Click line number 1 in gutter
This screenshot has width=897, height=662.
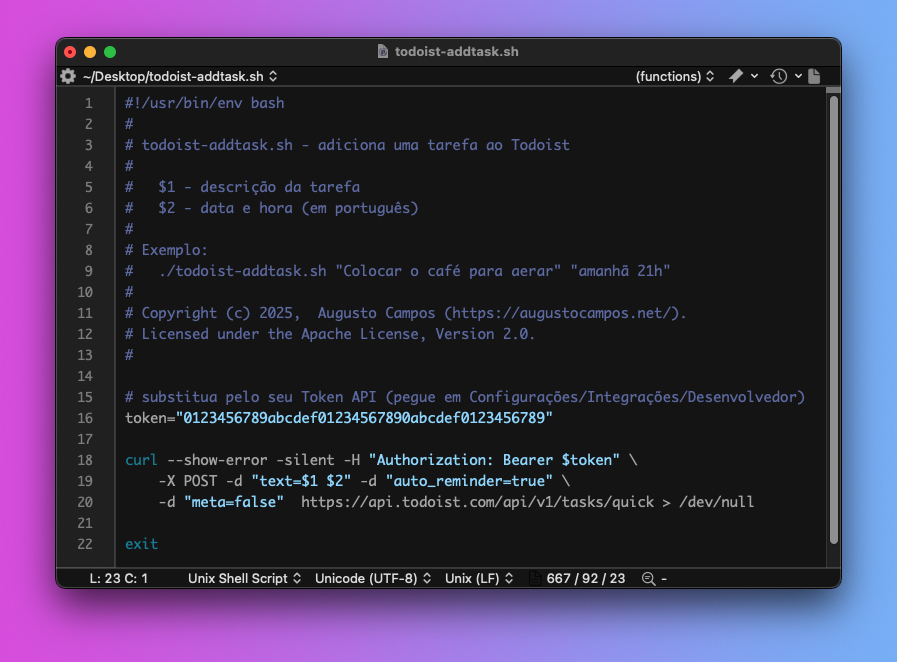coord(89,103)
